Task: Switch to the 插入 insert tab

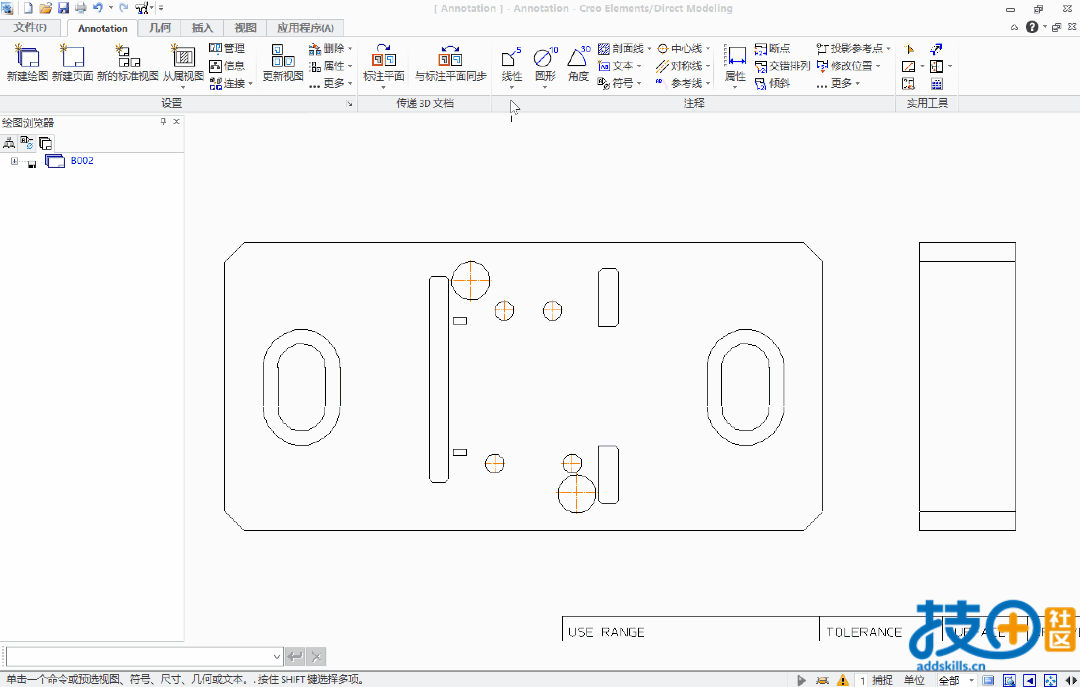Action: (202, 28)
